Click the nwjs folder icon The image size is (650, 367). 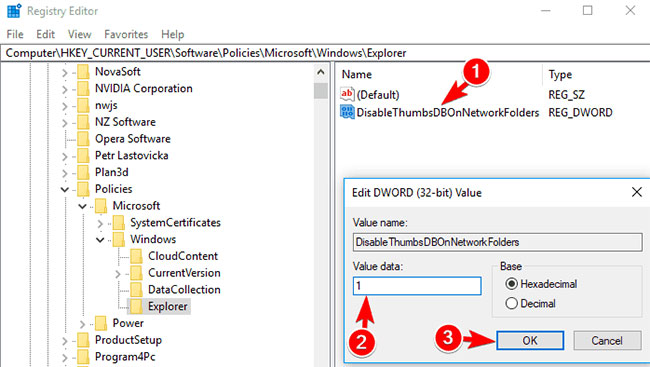83,105
